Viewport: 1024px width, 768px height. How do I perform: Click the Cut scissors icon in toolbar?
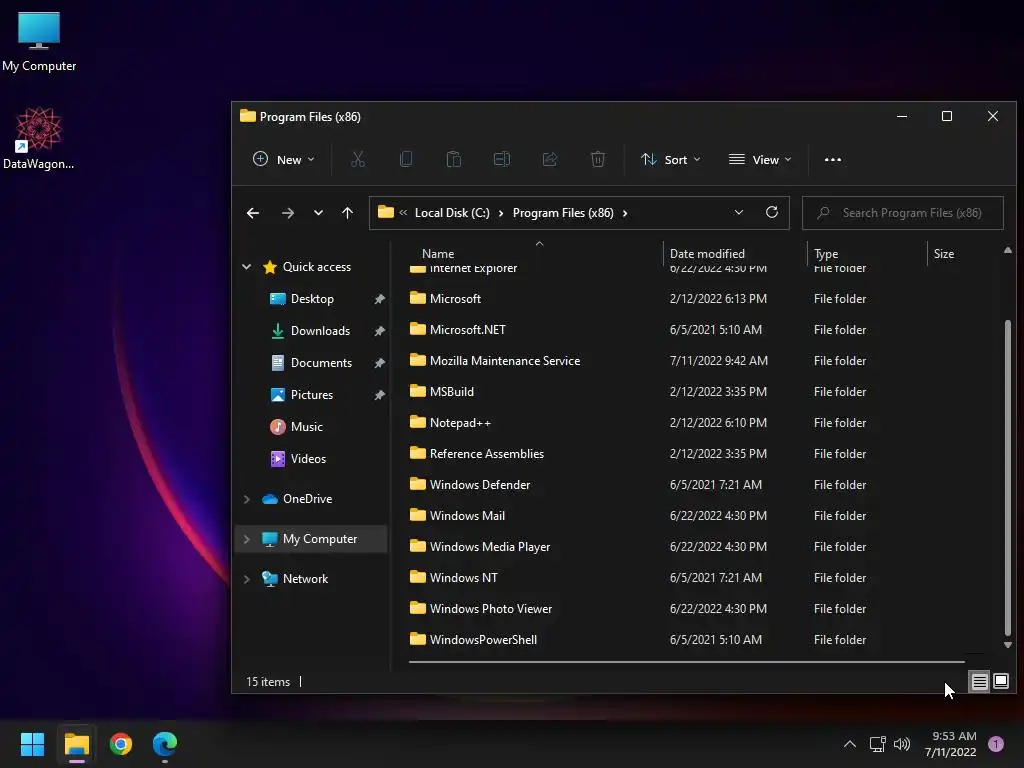pyautogui.click(x=358, y=159)
